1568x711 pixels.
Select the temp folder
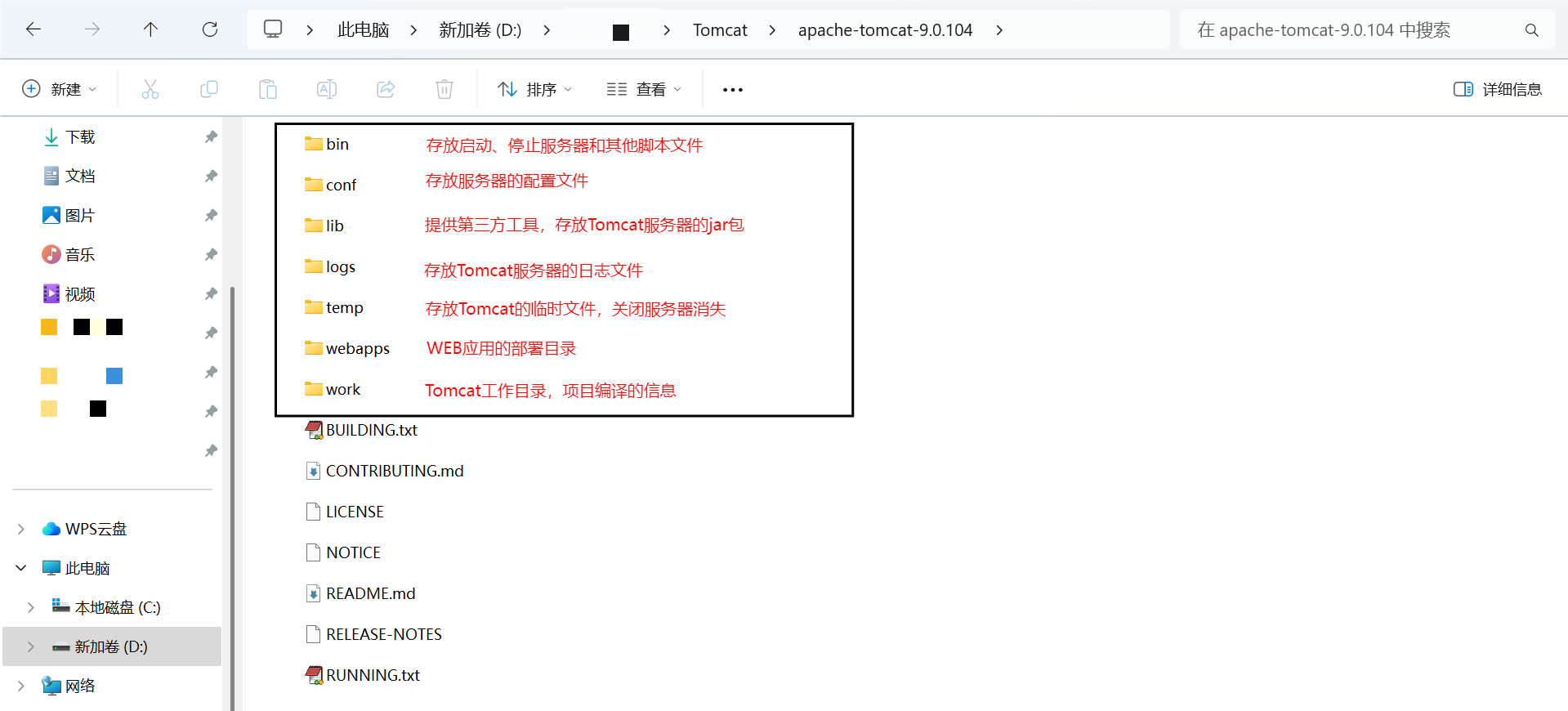[x=334, y=308]
